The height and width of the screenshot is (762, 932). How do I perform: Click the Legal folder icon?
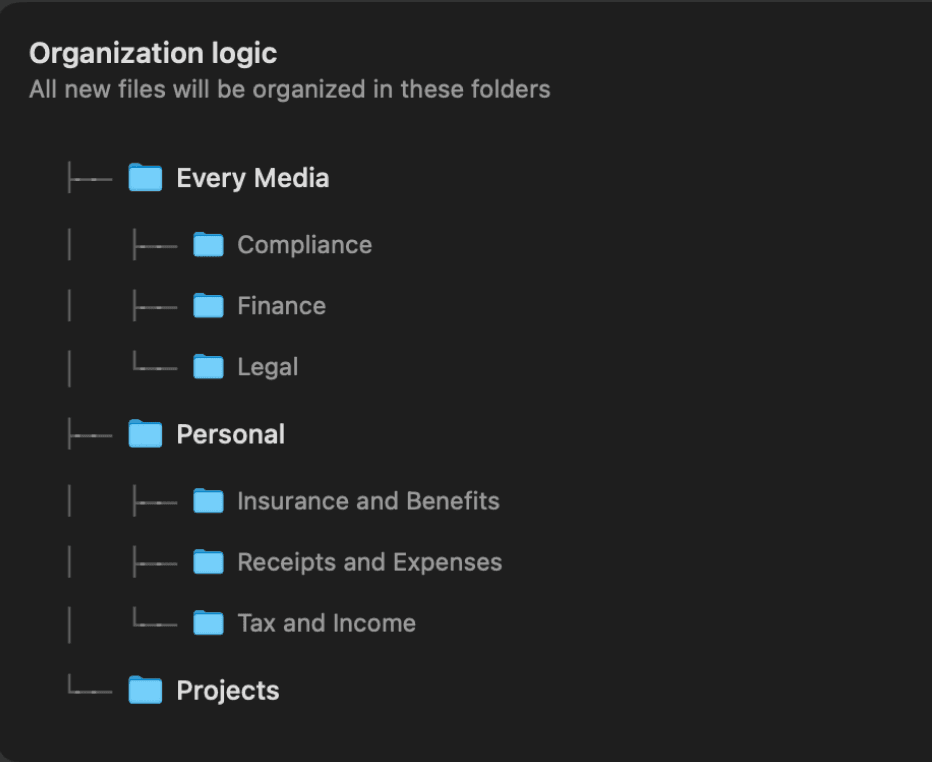(208, 367)
